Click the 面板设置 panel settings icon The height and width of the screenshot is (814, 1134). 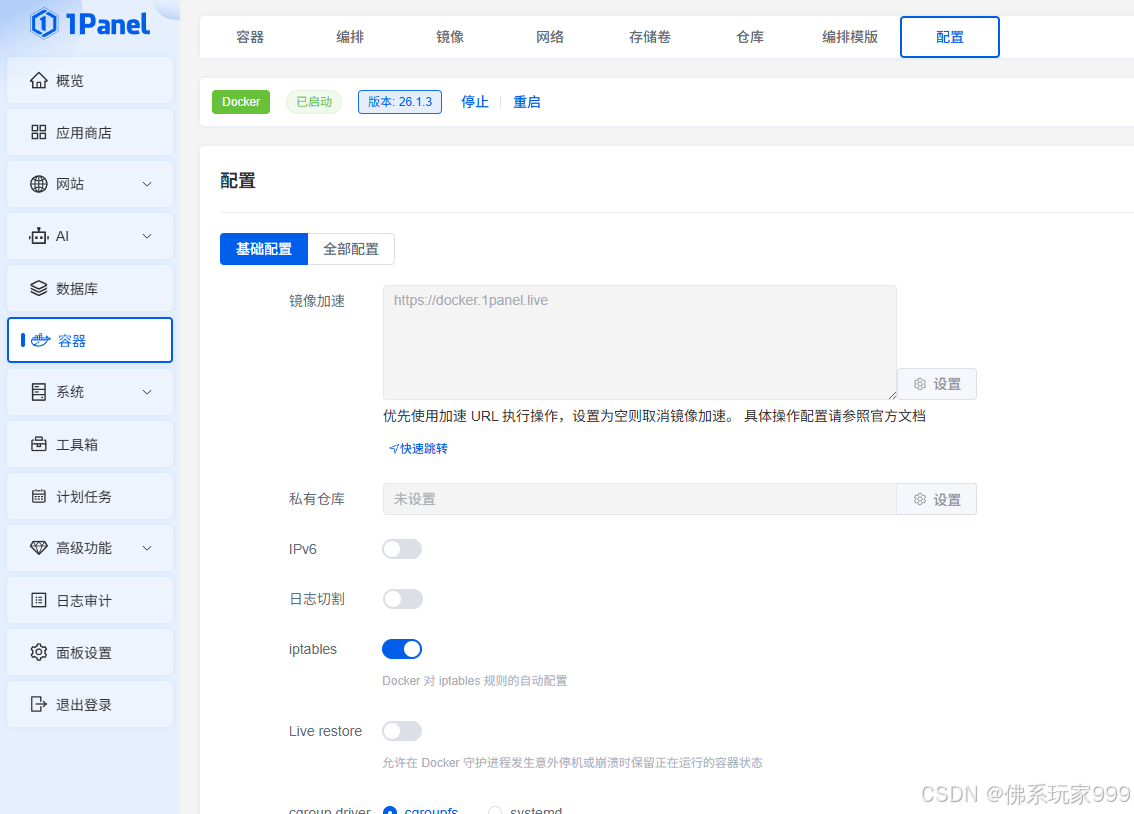click(38, 652)
